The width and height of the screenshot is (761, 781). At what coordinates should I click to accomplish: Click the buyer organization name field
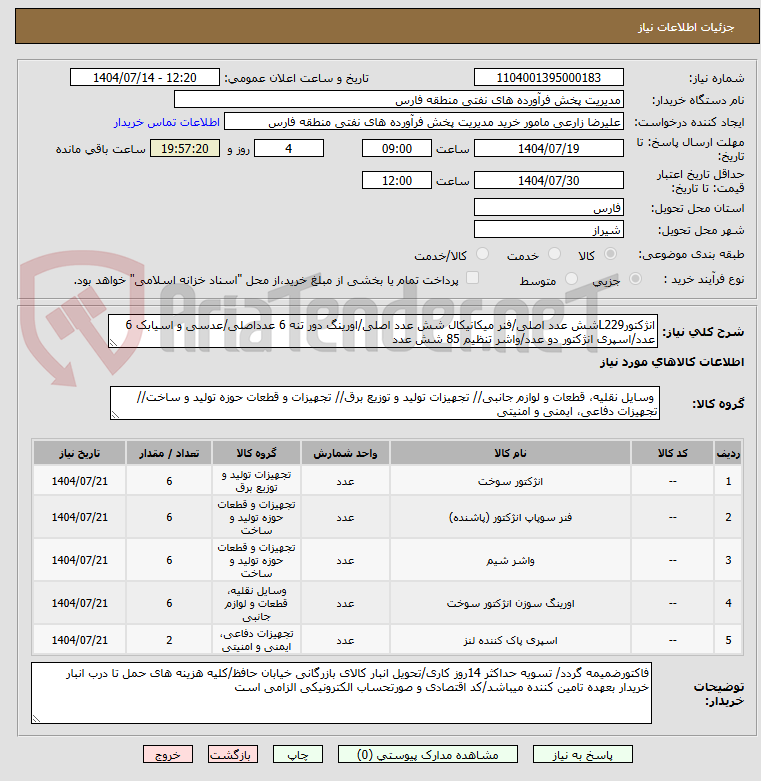[398, 100]
